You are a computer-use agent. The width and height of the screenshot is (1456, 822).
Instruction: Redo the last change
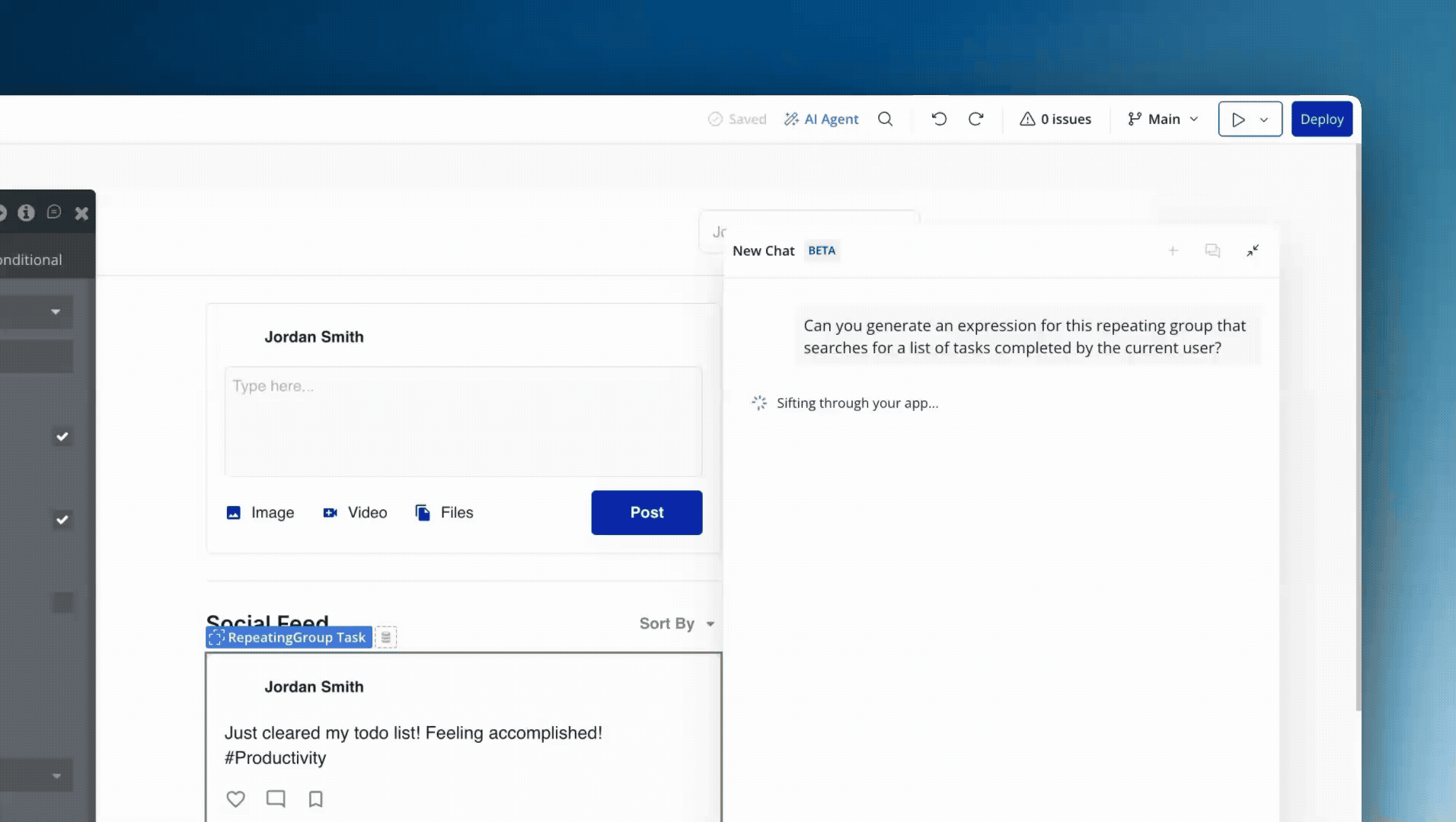click(x=975, y=119)
